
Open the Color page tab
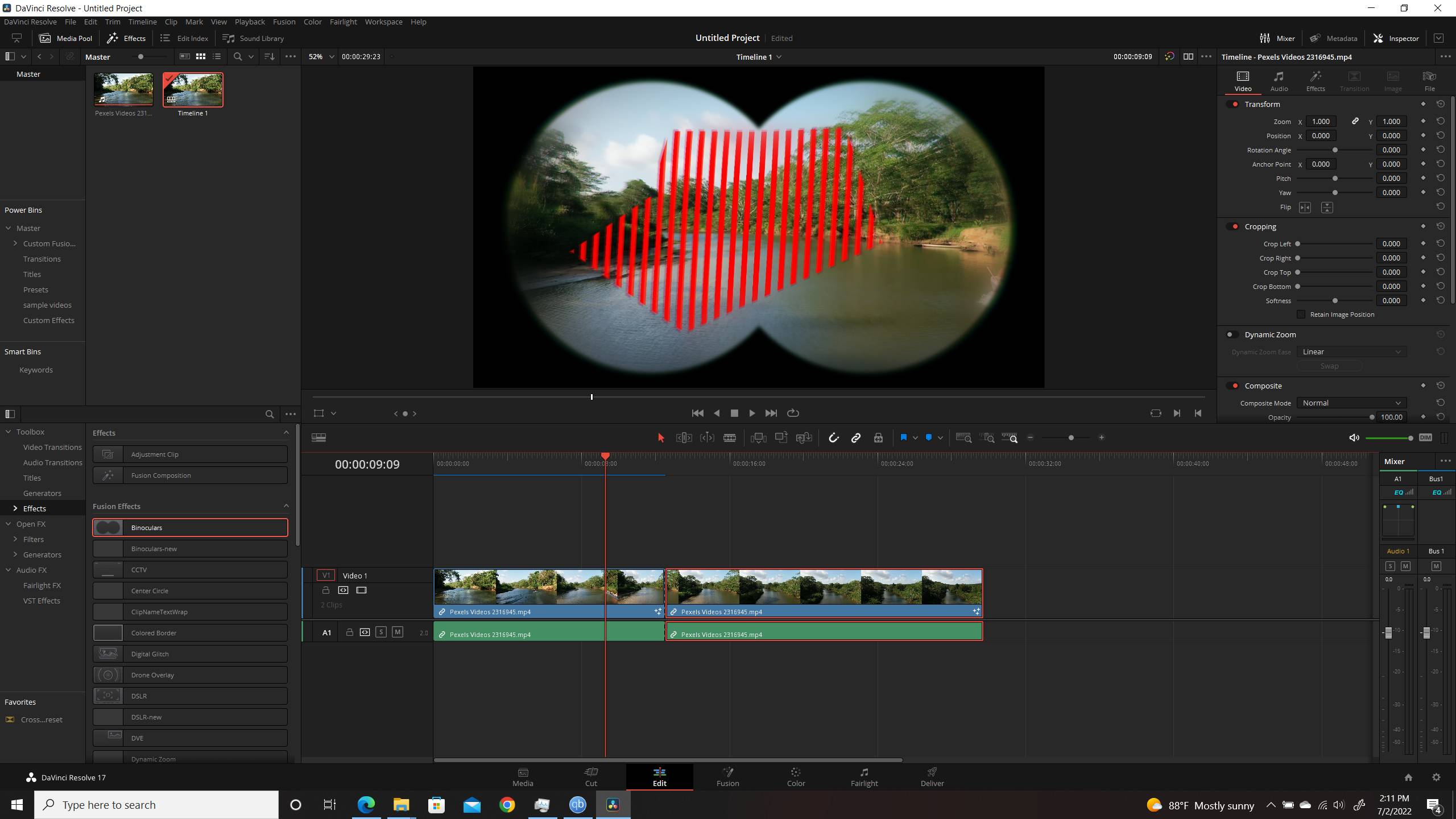(796, 777)
